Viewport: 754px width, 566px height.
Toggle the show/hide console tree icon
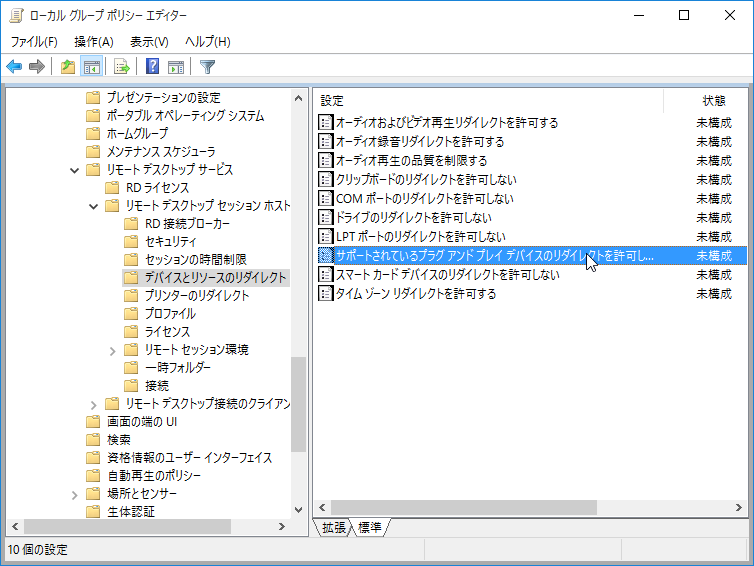click(x=92, y=66)
